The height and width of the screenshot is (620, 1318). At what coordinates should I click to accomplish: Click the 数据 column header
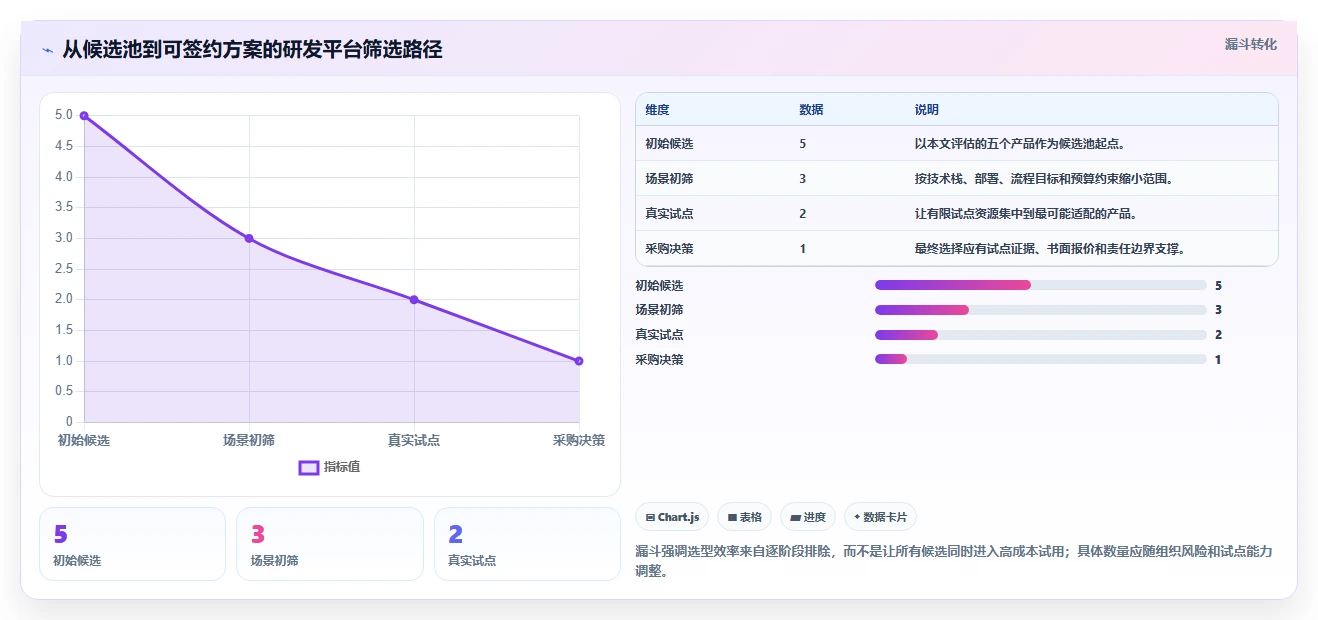[811, 110]
